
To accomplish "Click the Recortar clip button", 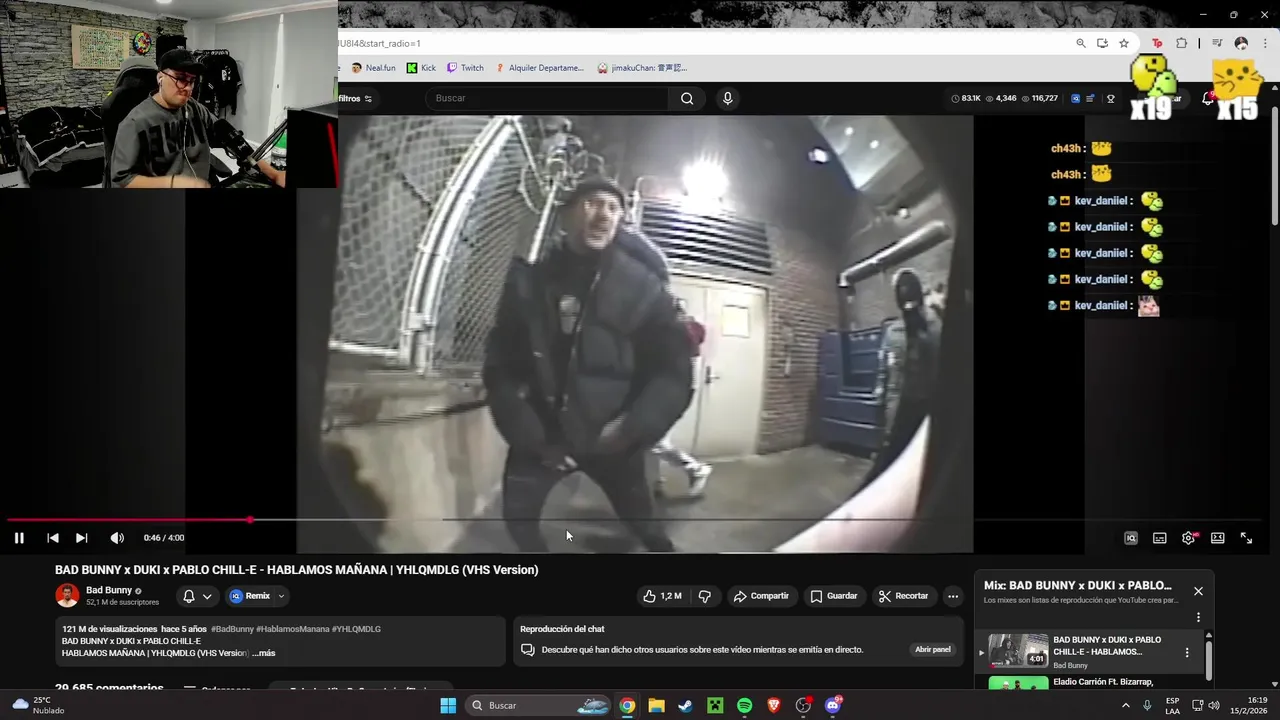I will [904, 596].
